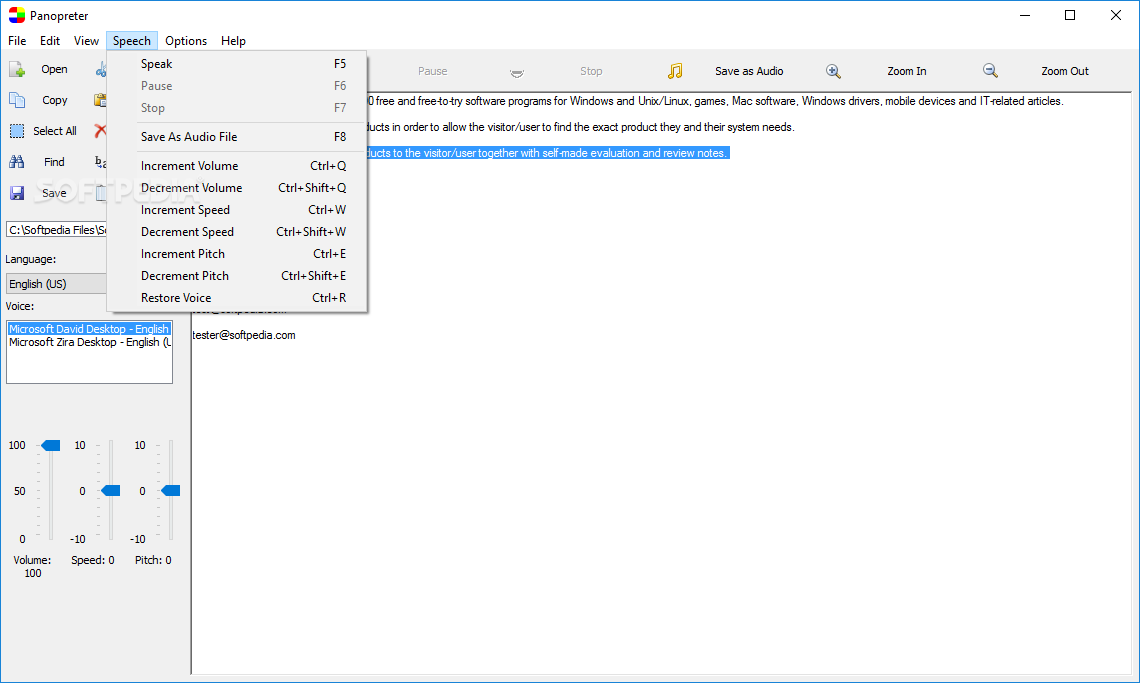Select the Microsoft Zira Desktop voice
The width and height of the screenshot is (1140, 683).
pyautogui.click(x=90, y=342)
